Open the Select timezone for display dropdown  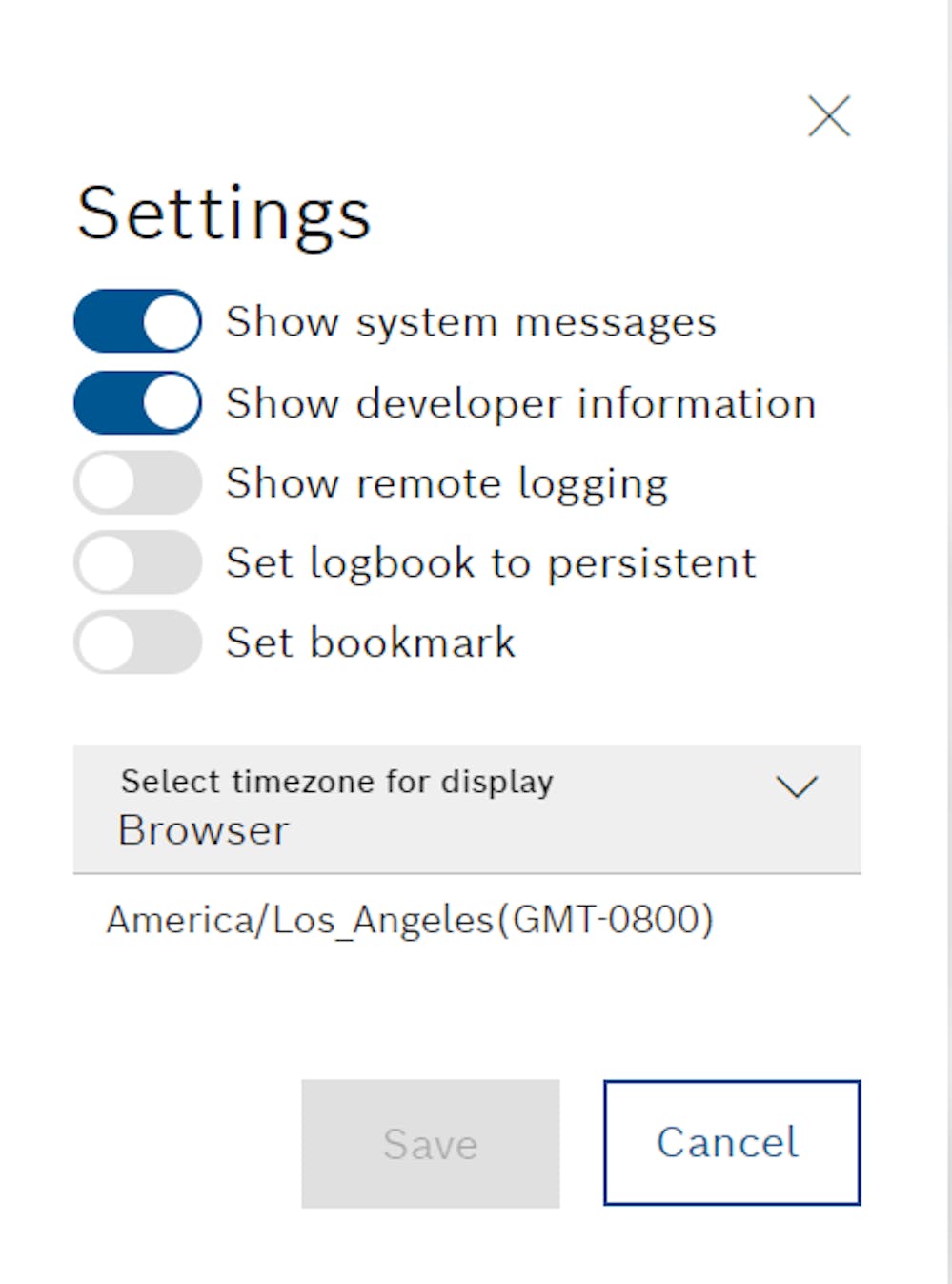pos(467,809)
